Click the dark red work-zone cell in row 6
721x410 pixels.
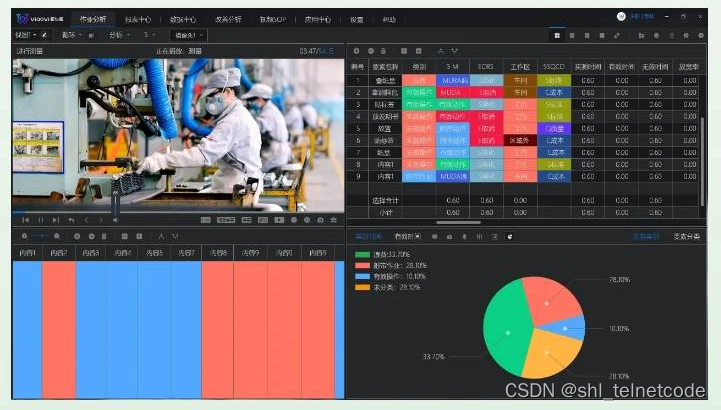click(520, 140)
